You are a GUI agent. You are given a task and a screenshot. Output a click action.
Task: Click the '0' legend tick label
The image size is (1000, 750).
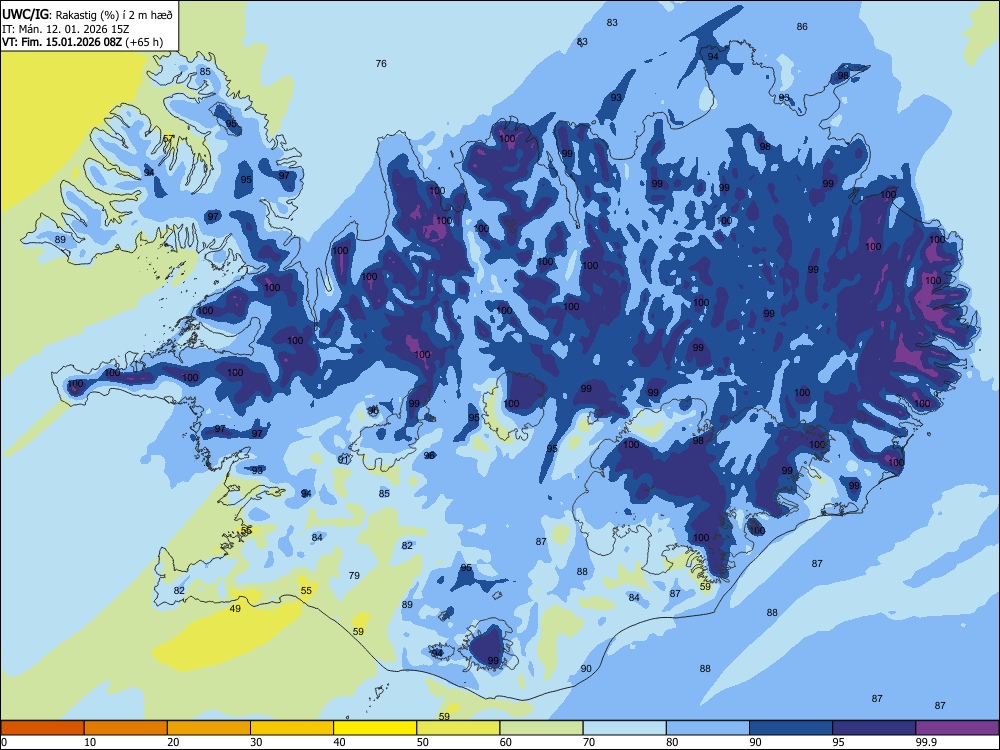click(4, 742)
